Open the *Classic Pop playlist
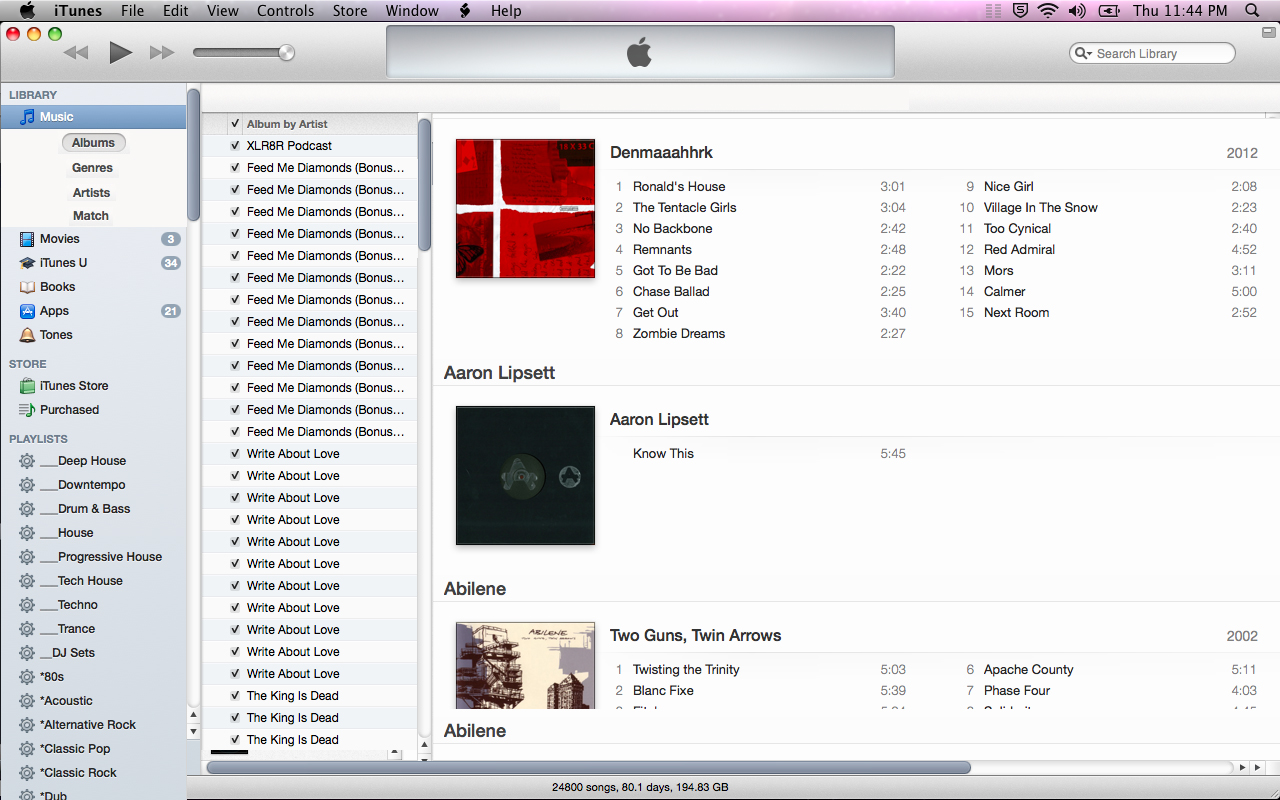 click(75, 749)
